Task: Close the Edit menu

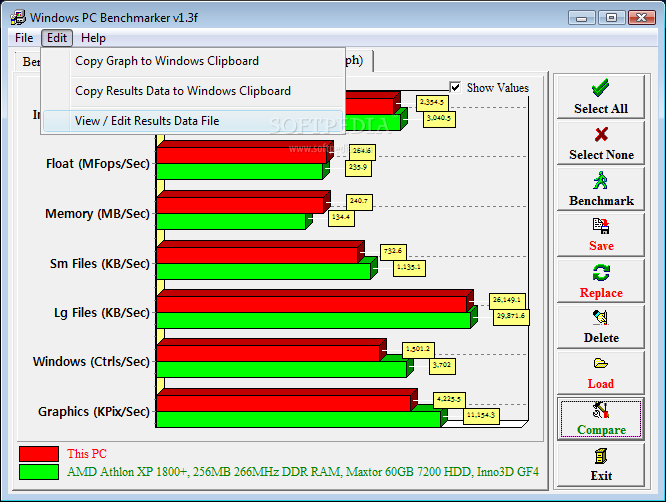Action: click(57, 38)
